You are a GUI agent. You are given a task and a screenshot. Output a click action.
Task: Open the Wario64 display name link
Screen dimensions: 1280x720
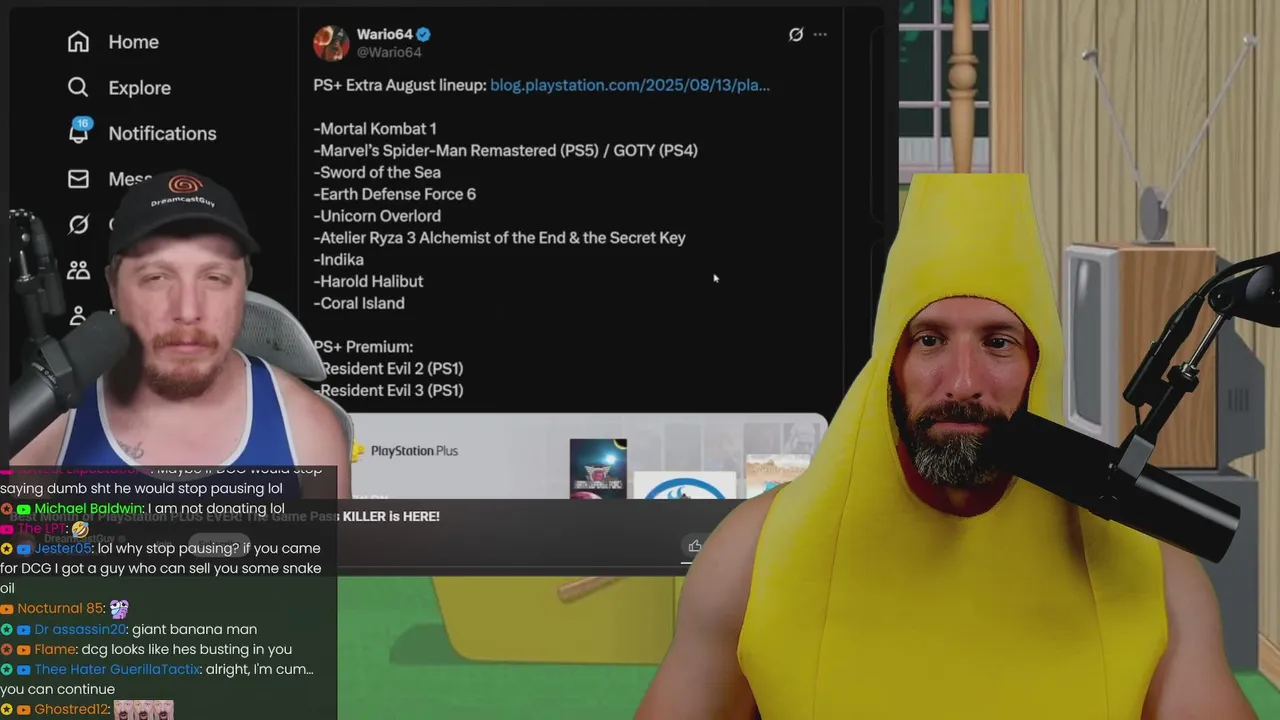(x=384, y=35)
